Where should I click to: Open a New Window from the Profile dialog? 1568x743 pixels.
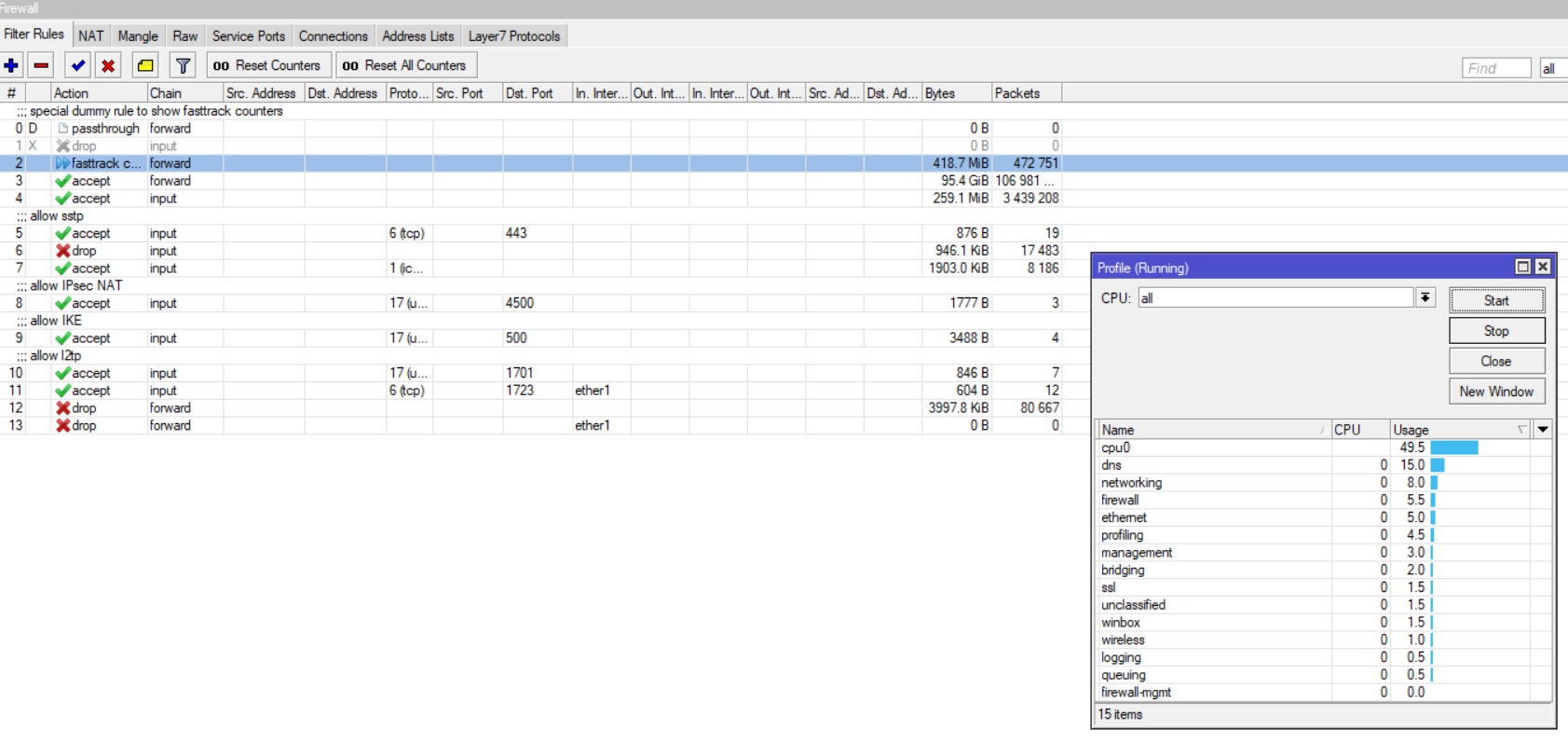tap(1496, 392)
